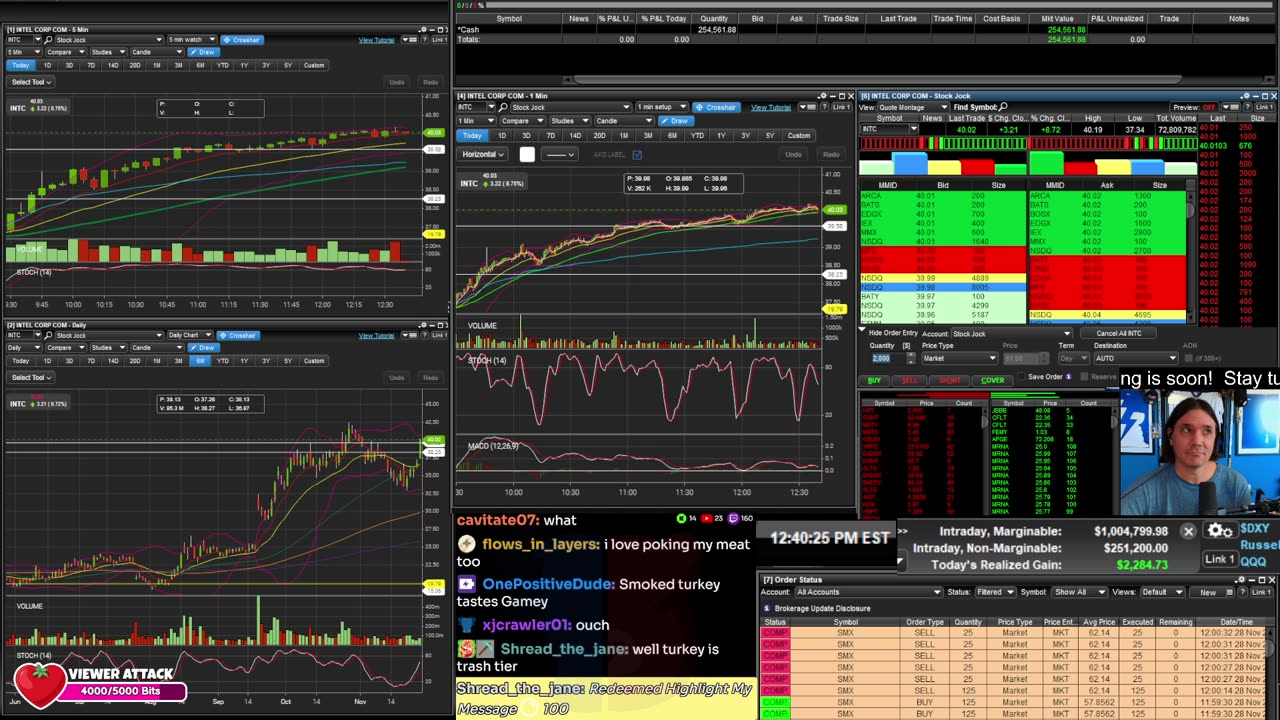Open Horizontal tool dropdown in 1 Min chart
The height and width of the screenshot is (720, 1280).
point(483,154)
